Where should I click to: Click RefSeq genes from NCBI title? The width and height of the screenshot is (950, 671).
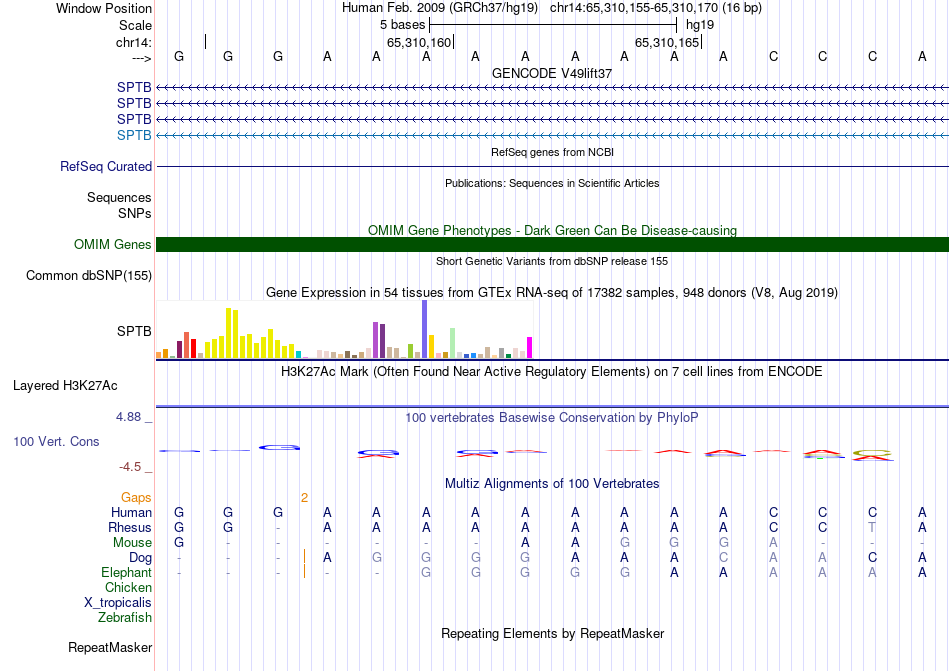click(x=553, y=152)
